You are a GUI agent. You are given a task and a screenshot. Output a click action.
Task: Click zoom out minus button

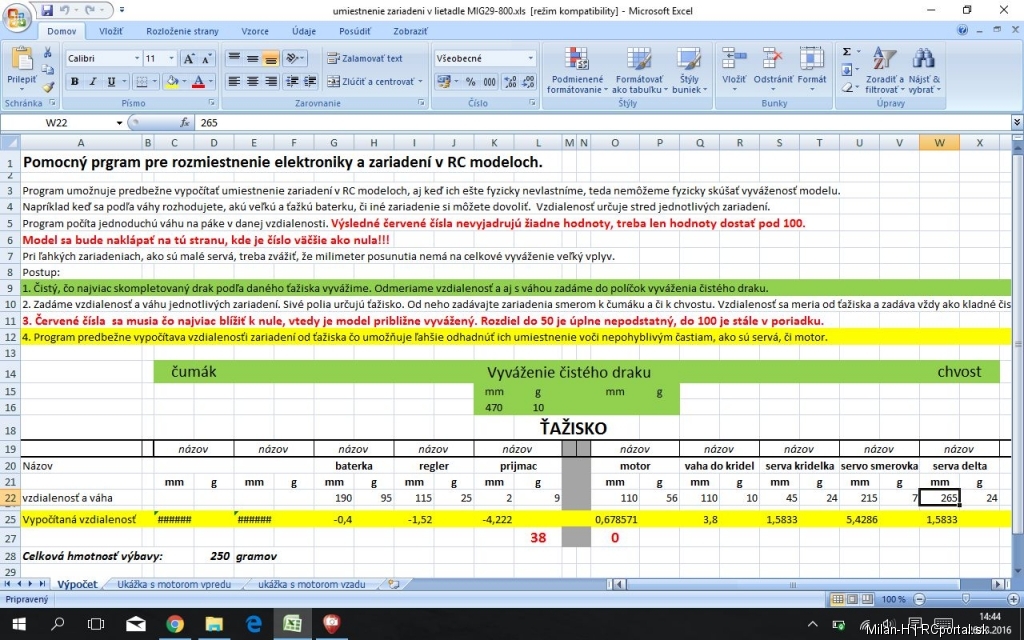920,599
